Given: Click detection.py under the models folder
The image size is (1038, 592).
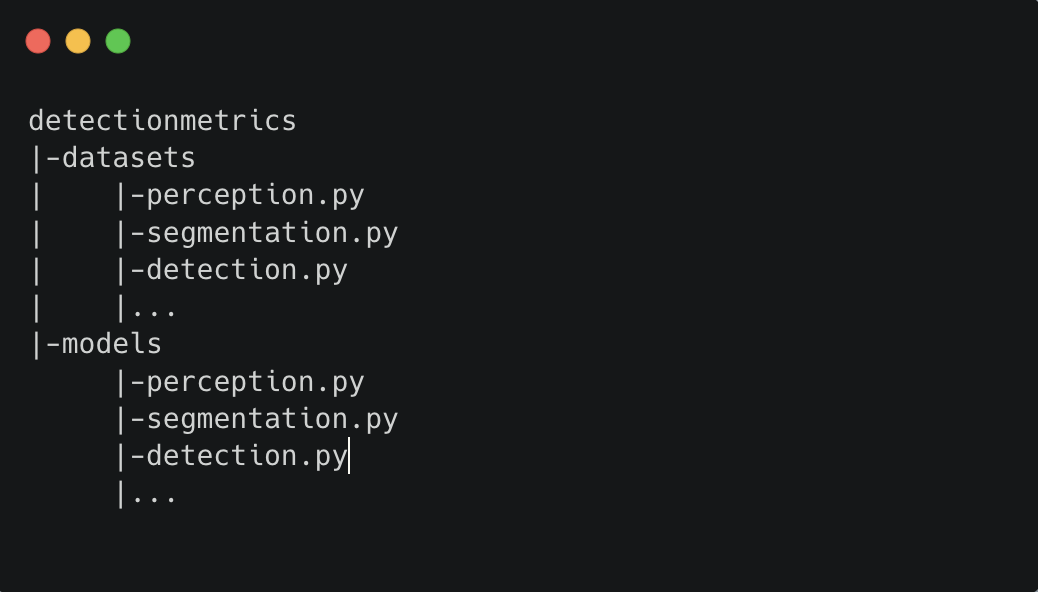Looking at the screenshot, I should [247, 458].
